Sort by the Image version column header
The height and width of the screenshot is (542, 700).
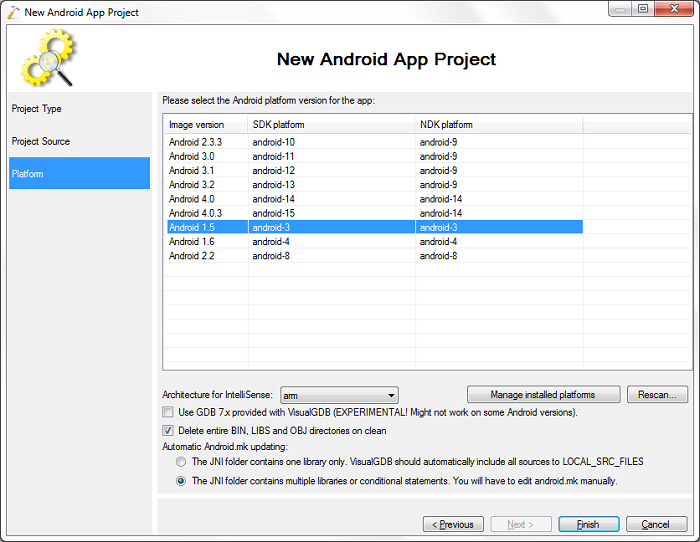(205, 125)
